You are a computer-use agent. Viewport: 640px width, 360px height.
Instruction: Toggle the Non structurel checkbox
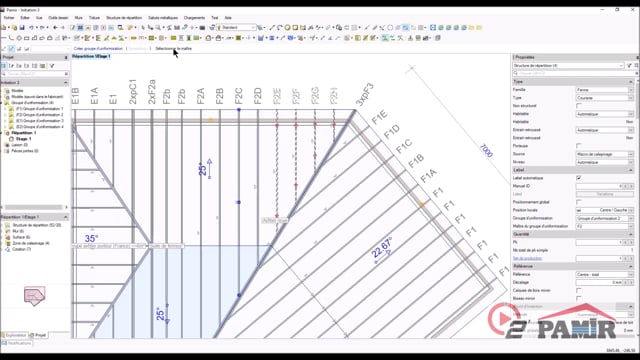[578, 106]
